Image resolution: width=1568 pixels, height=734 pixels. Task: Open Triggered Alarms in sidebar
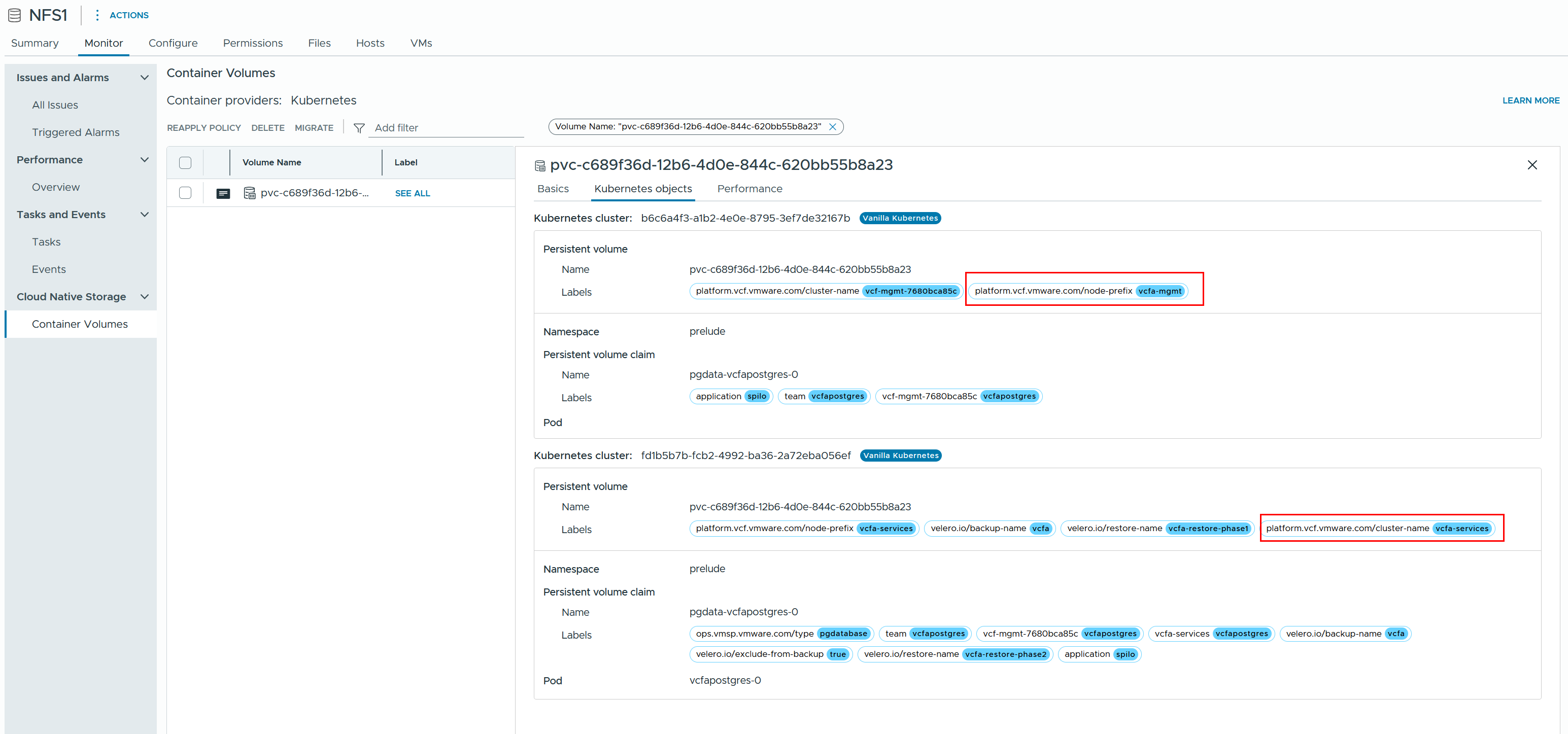(x=76, y=132)
